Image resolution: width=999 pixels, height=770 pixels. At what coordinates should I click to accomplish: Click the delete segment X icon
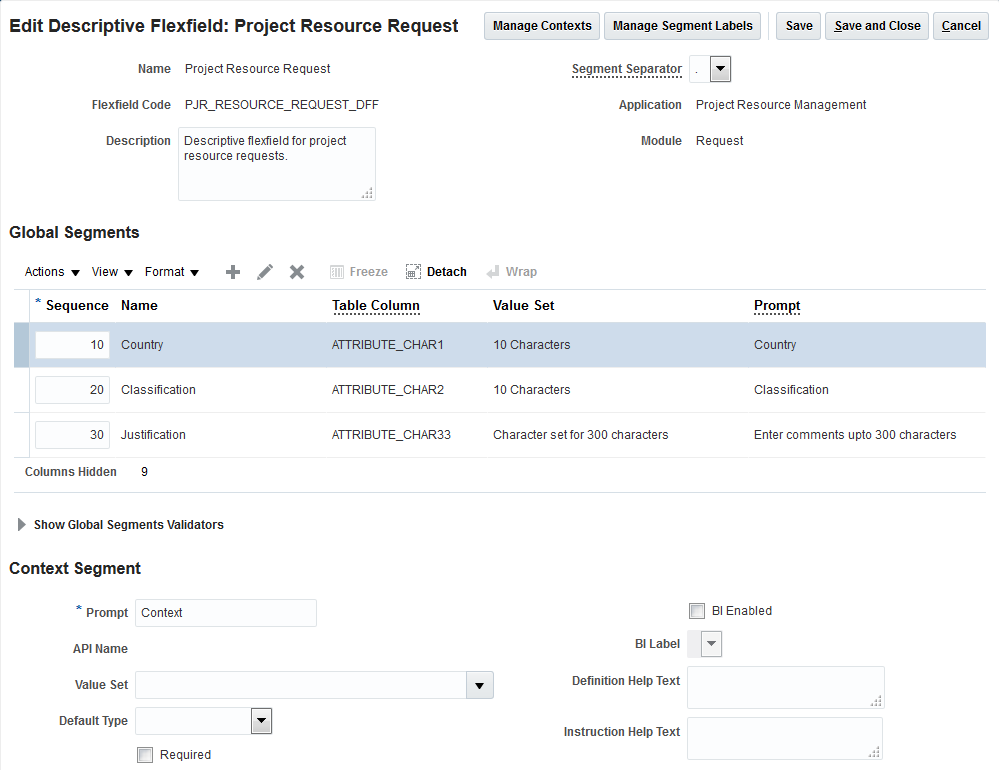(x=297, y=272)
